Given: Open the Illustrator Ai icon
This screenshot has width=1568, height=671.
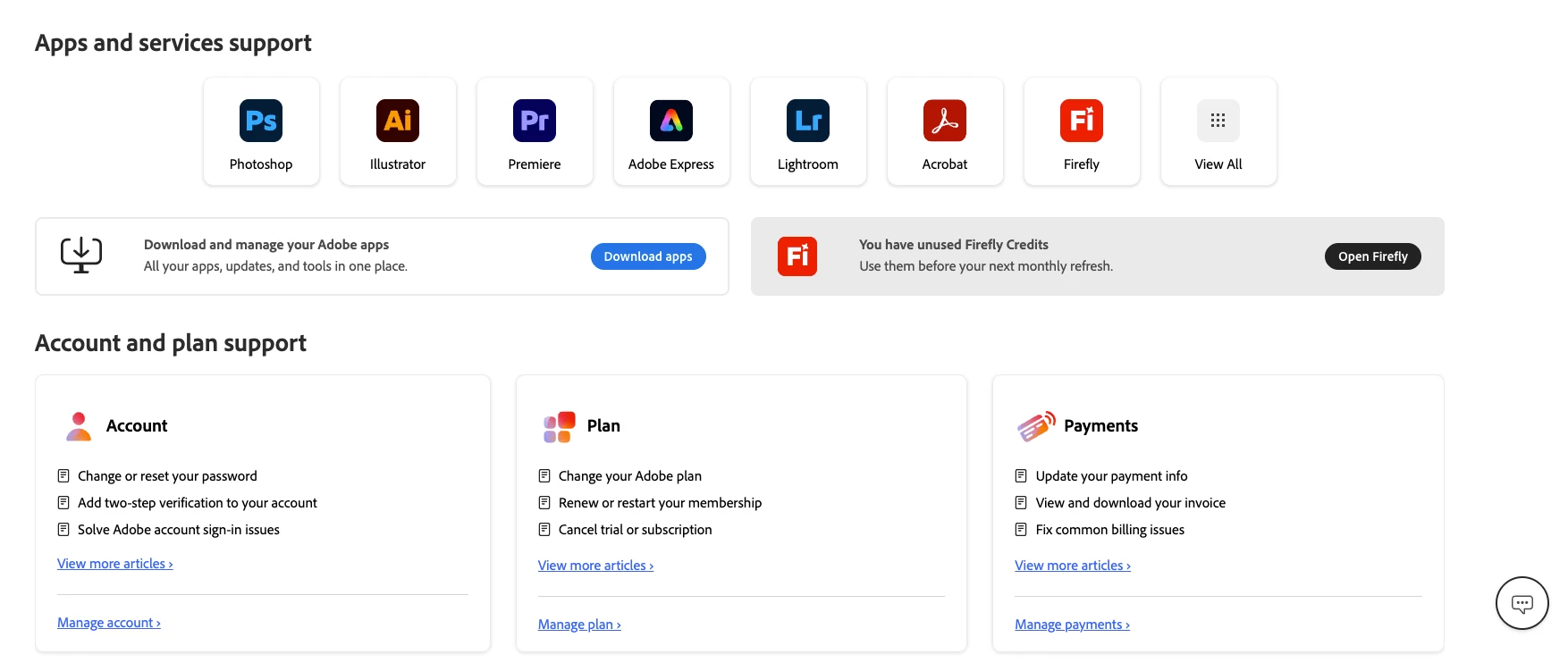Looking at the screenshot, I should (x=398, y=121).
